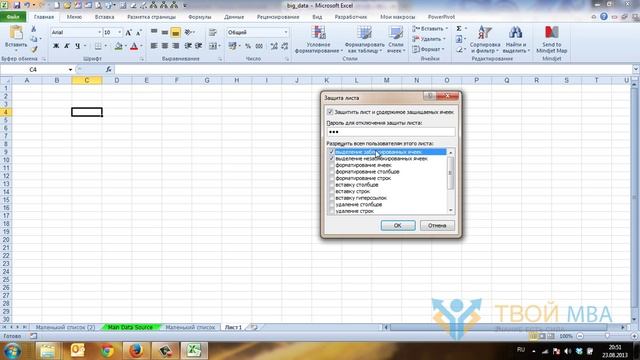Click the Paste (Вставить) clipboard icon

[16, 32]
